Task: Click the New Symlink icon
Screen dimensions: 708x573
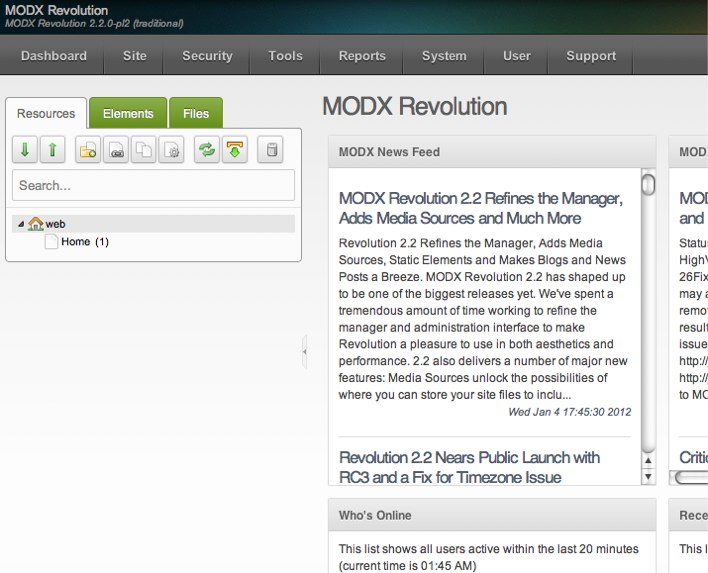Action: [144, 149]
